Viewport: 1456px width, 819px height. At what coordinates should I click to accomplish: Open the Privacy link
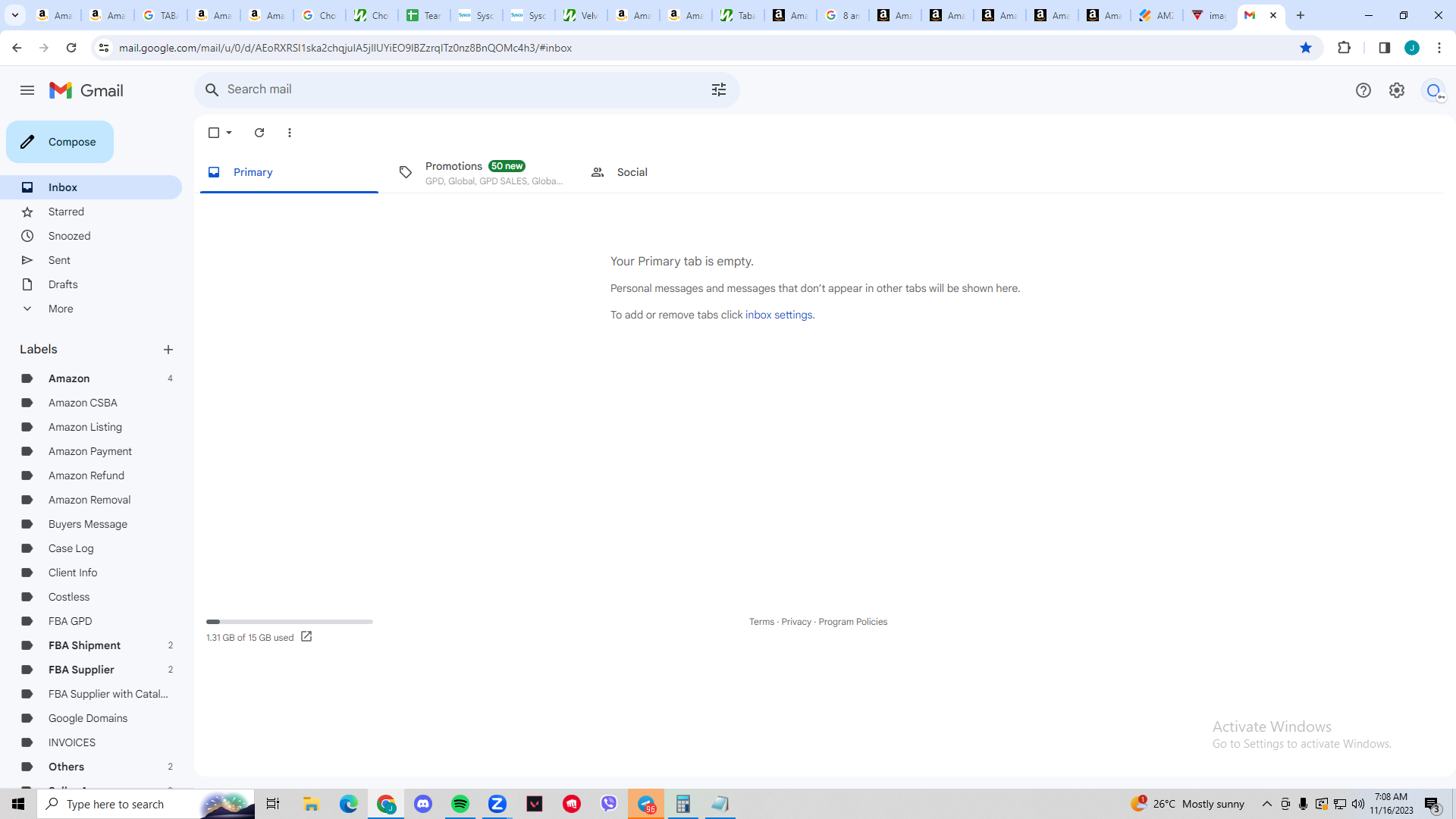[796, 622]
